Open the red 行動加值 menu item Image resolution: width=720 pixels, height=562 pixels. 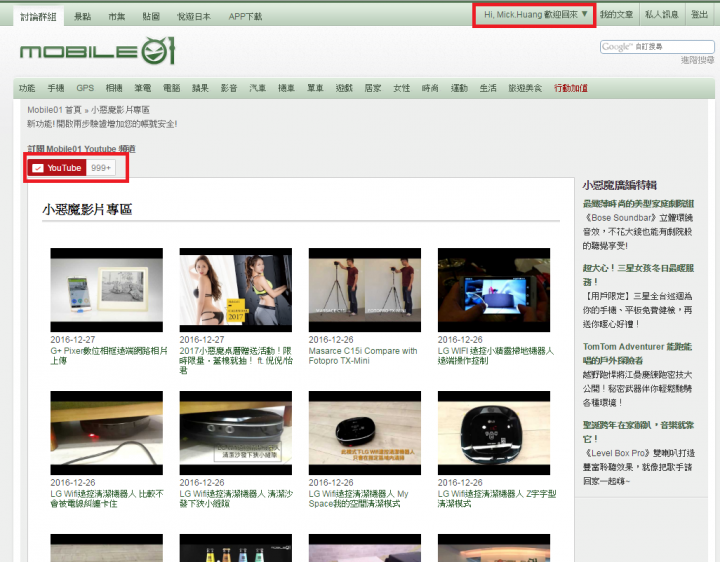pos(571,88)
